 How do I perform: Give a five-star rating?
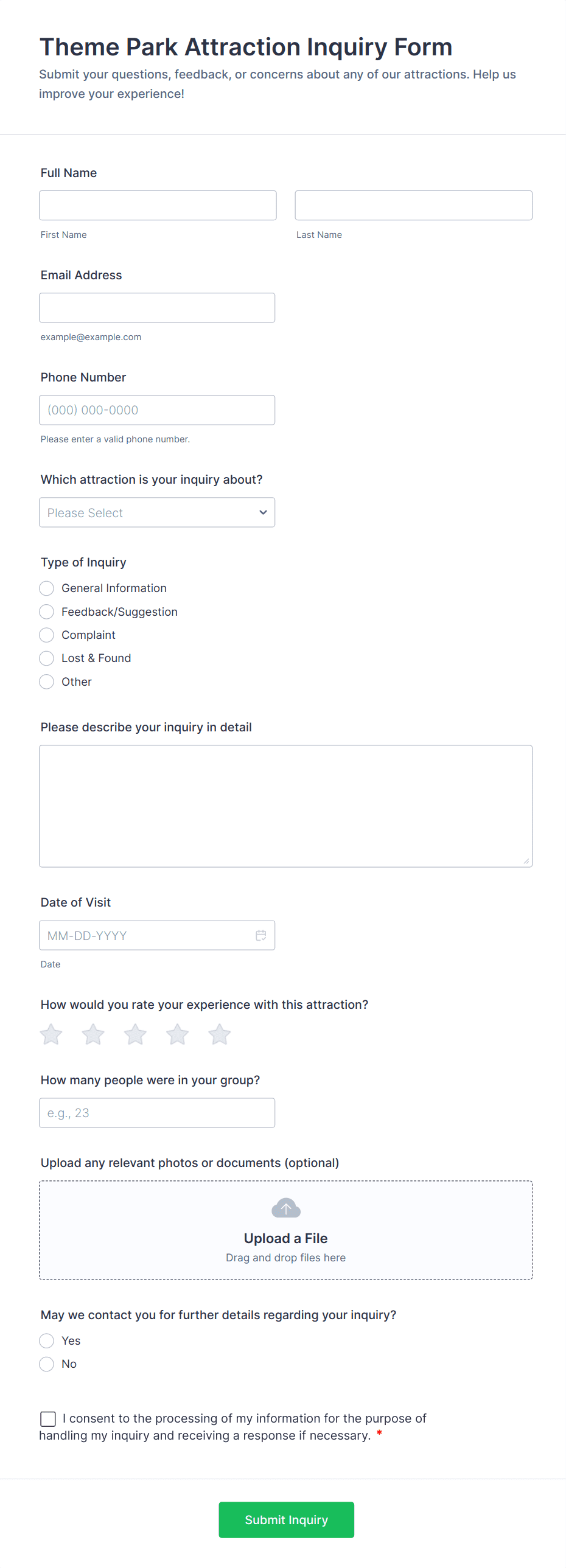[x=219, y=1034]
